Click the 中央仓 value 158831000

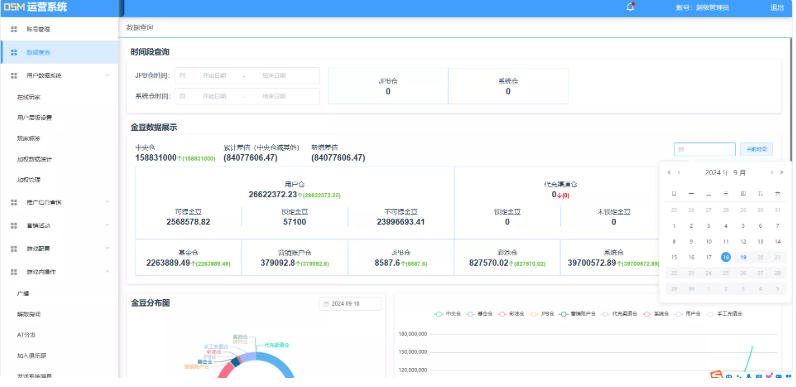156,158
